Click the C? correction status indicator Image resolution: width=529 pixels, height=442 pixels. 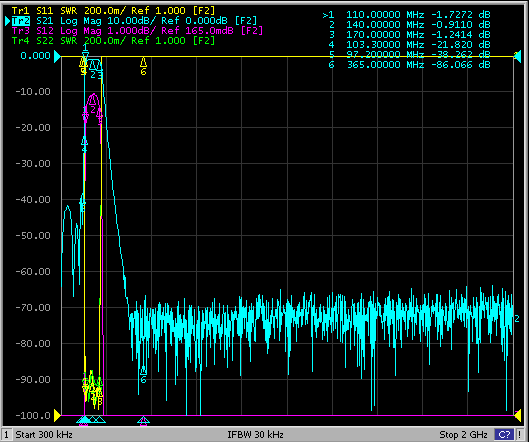point(504,435)
